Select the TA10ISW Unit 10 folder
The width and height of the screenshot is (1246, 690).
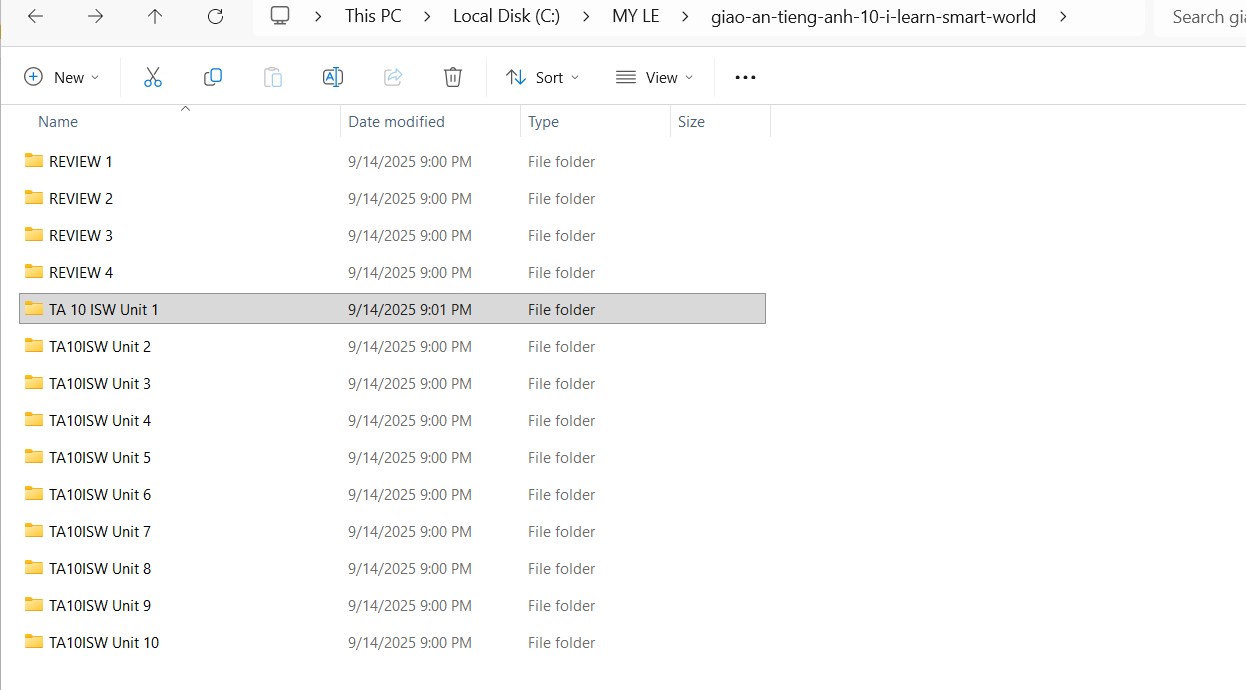103,643
